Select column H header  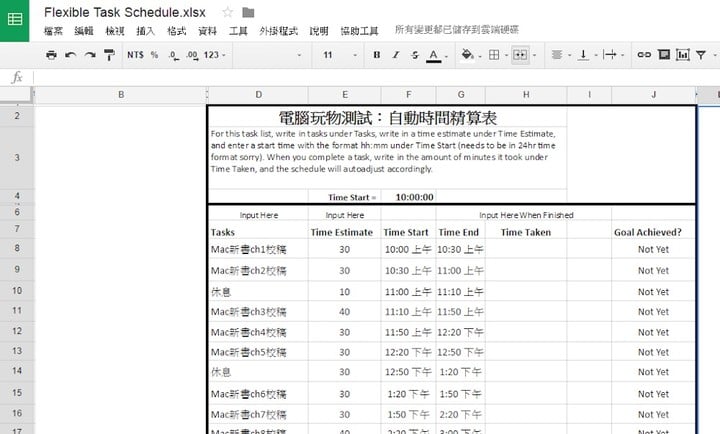[x=526, y=95]
